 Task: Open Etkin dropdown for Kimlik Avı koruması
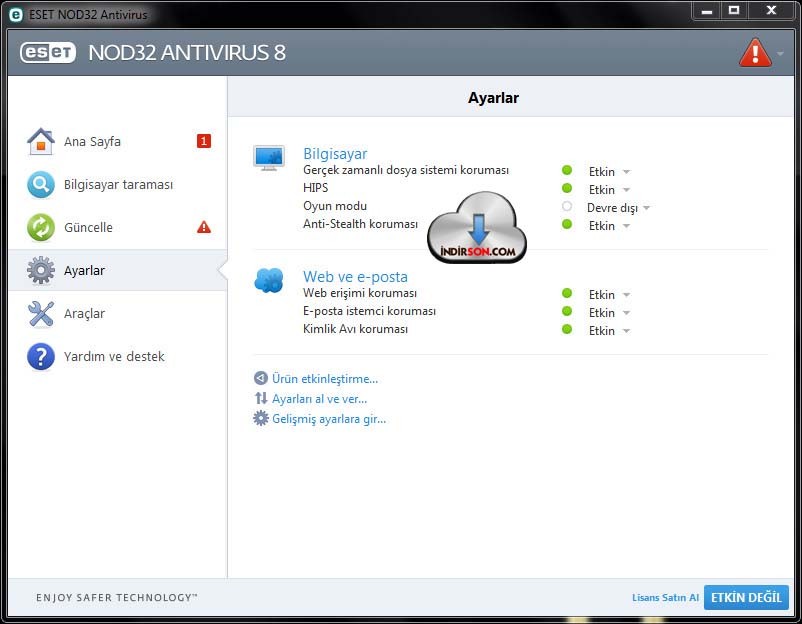click(x=609, y=331)
